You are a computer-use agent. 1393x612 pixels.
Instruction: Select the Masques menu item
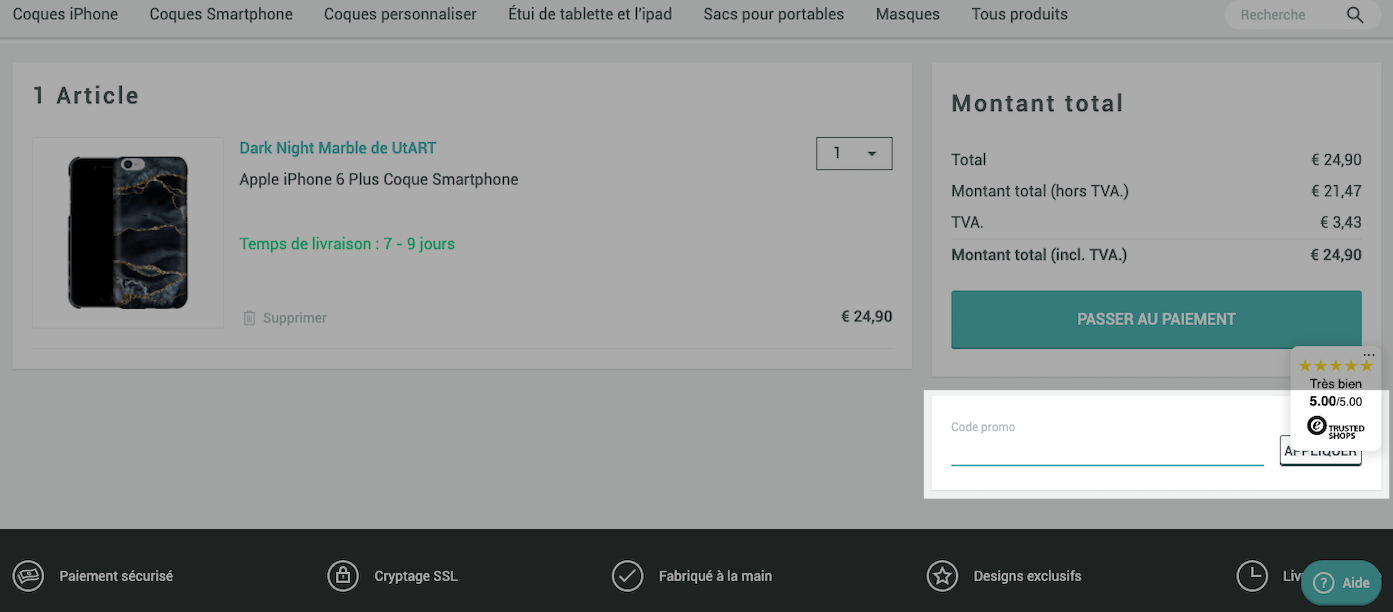pyautogui.click(x=908, y=14)
